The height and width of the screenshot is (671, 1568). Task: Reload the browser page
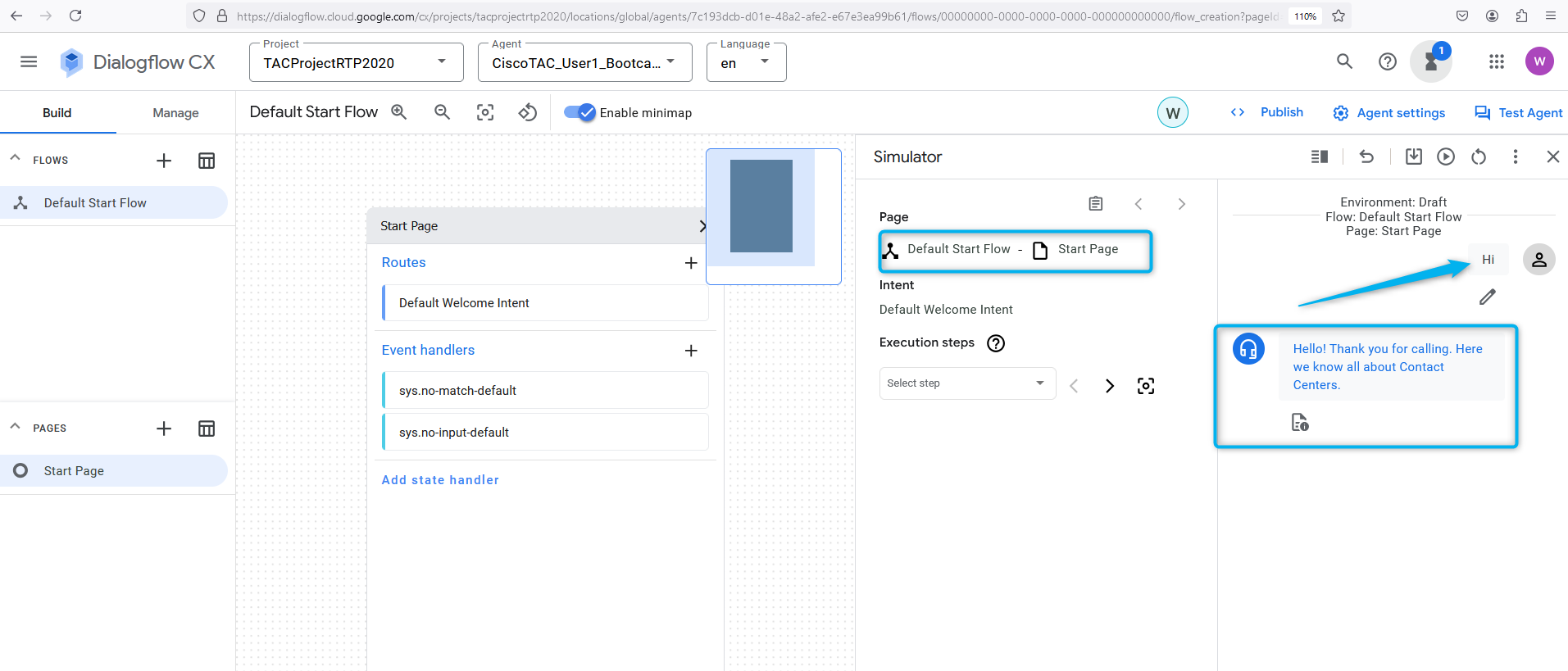[x=75, y=16]
